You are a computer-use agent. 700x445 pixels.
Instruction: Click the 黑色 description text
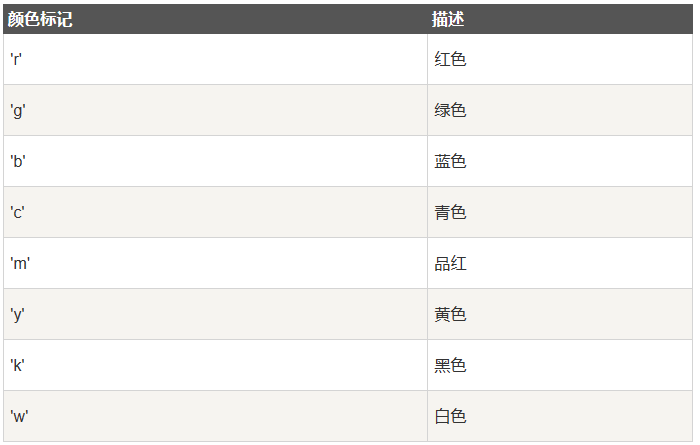[450, 366]
